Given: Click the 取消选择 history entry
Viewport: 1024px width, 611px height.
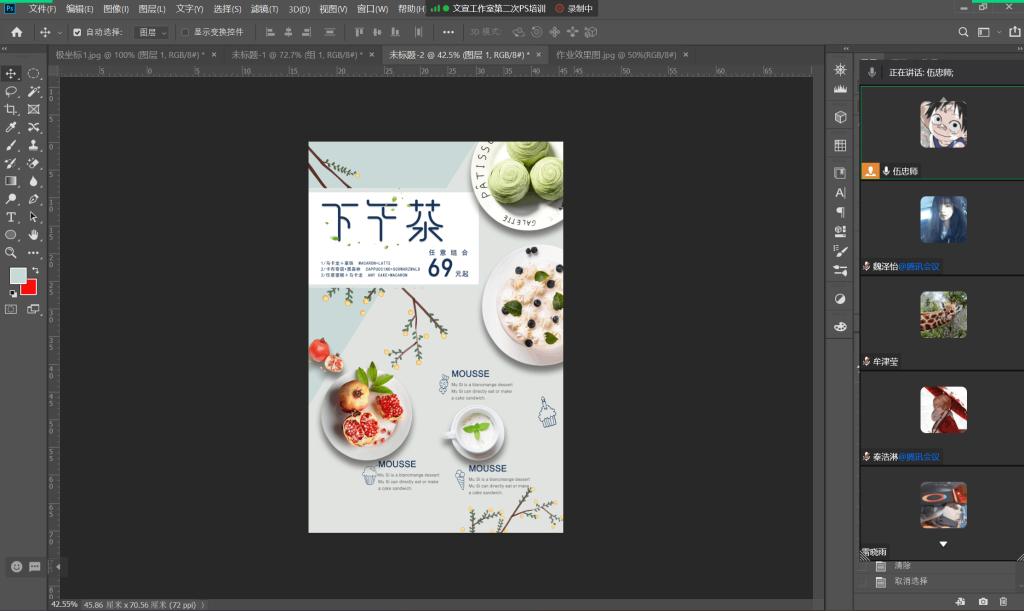Looking at the screenshot, I should (x=910, y=581).
